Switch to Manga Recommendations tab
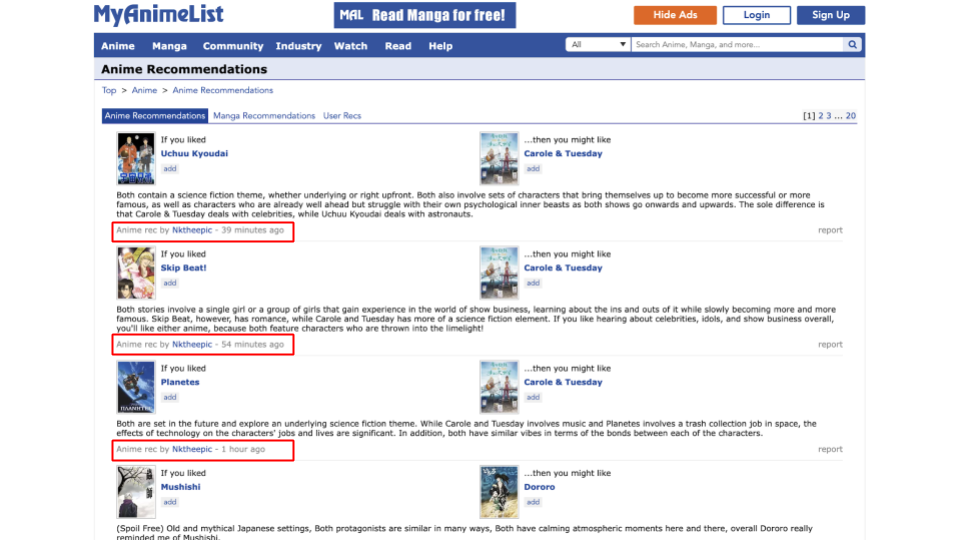This screenshot has height=540, width=960. coord(264,116)
